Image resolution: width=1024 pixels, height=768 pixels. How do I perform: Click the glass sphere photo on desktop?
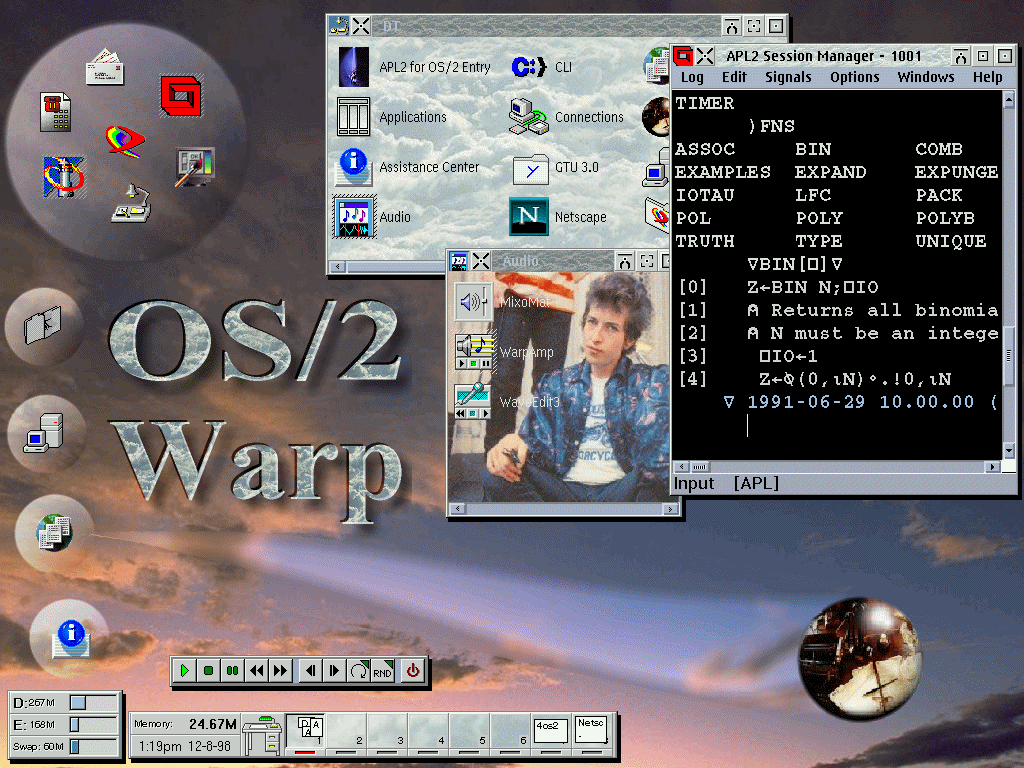(859, 658)
